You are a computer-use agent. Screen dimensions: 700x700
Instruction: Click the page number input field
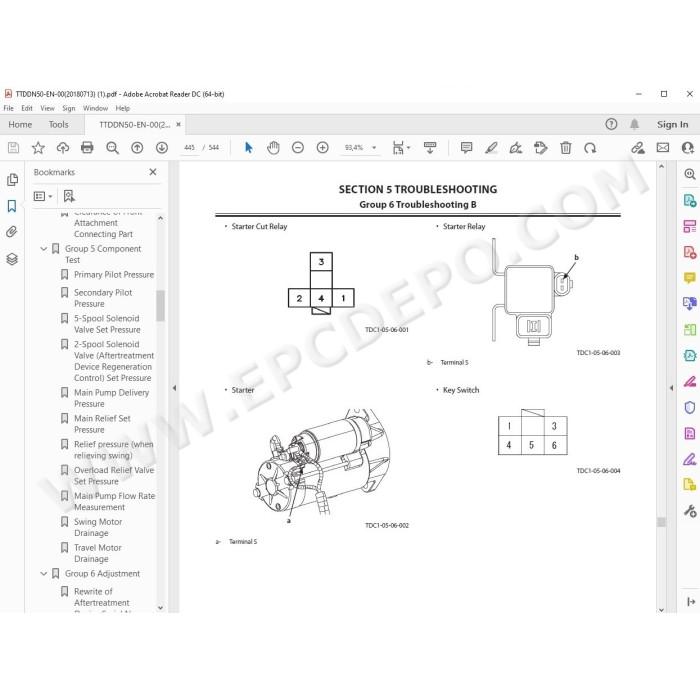pyautogui.click(x=189, y=148)
